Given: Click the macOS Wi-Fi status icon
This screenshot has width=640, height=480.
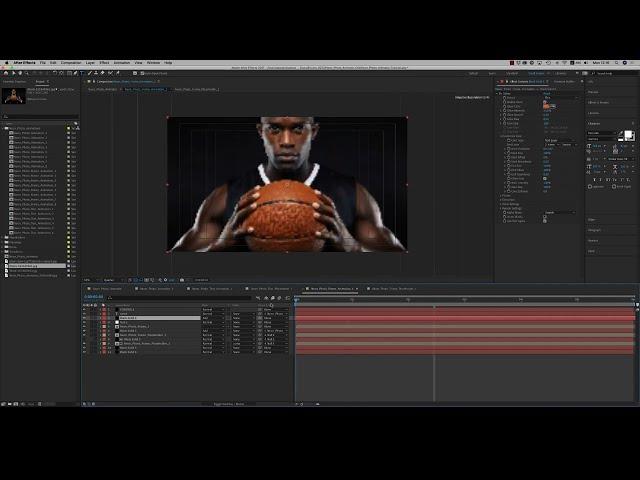Looking at the screenshot, I should click(564, 63).
